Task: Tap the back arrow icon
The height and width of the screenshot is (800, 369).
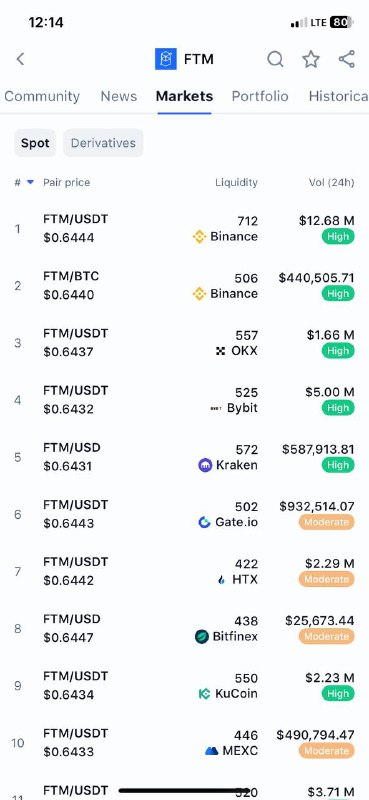Action: [20, 59]
